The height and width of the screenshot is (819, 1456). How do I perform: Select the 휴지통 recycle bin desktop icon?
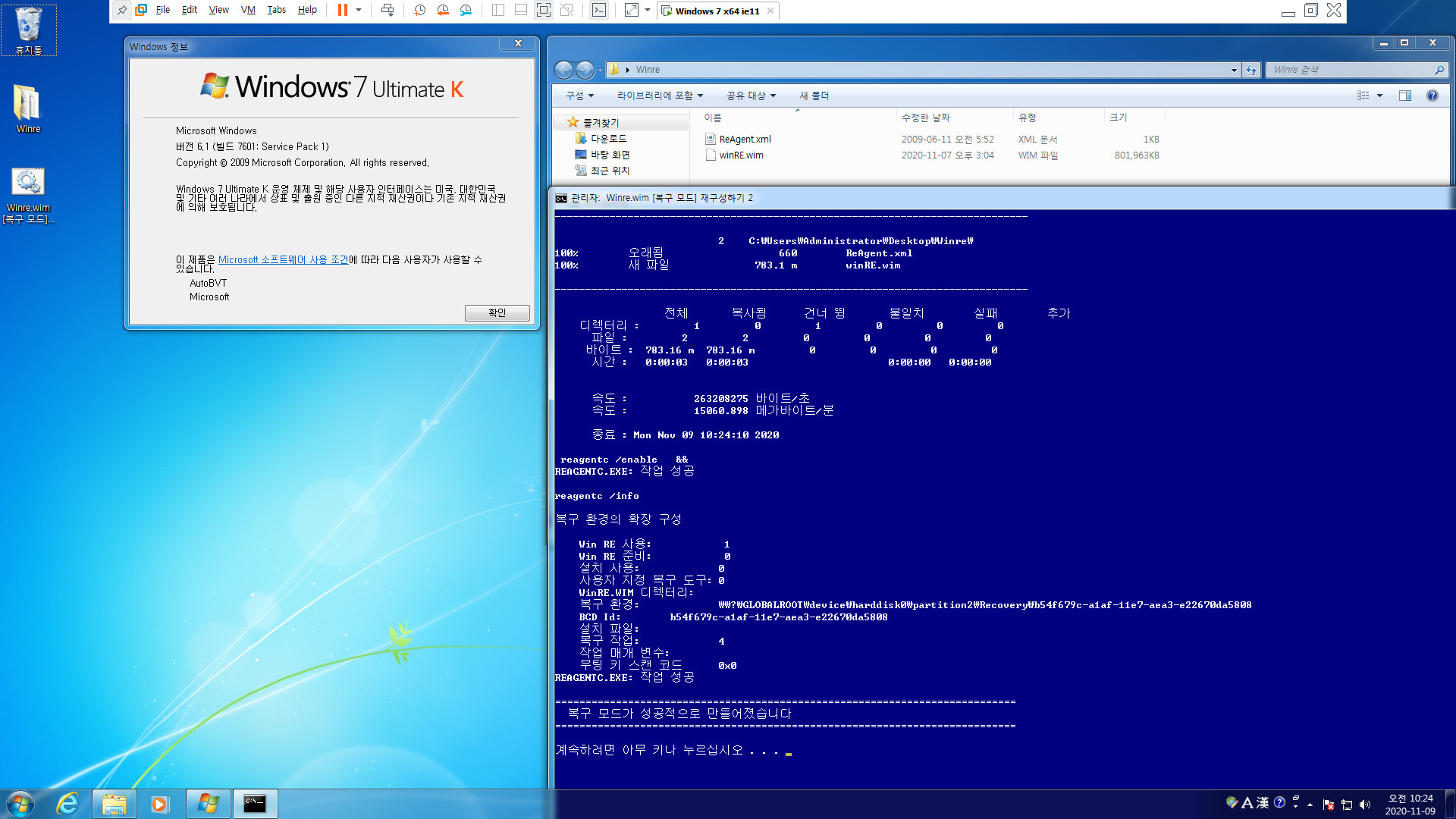click(29, 30)
